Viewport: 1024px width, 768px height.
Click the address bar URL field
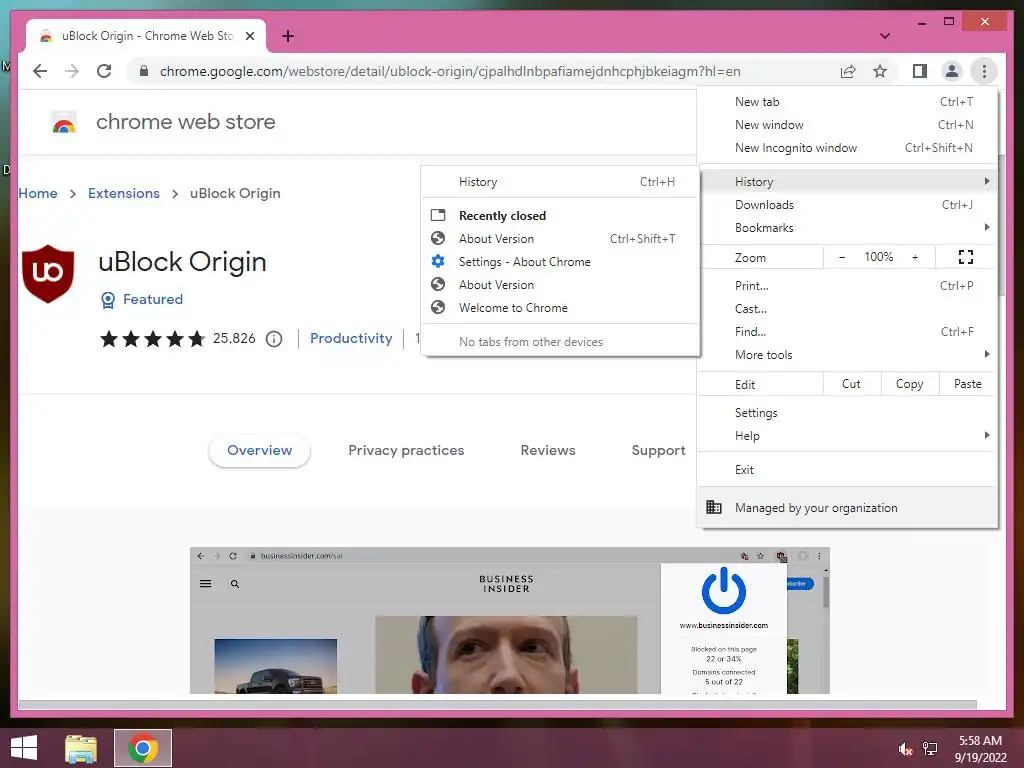tap(451, 71)
